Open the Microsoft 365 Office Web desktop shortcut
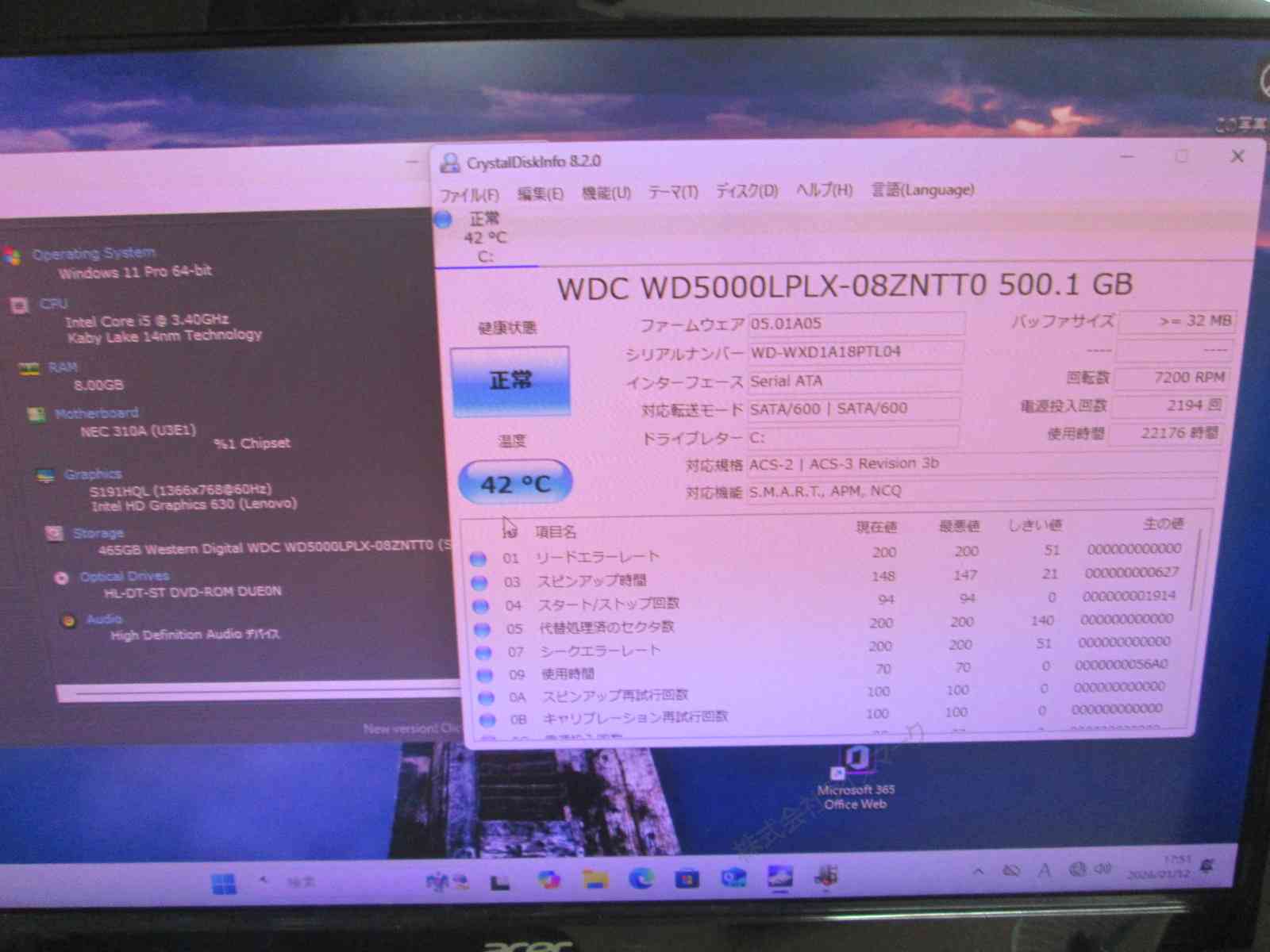The image size is (1270, 952). coord(856,763)
